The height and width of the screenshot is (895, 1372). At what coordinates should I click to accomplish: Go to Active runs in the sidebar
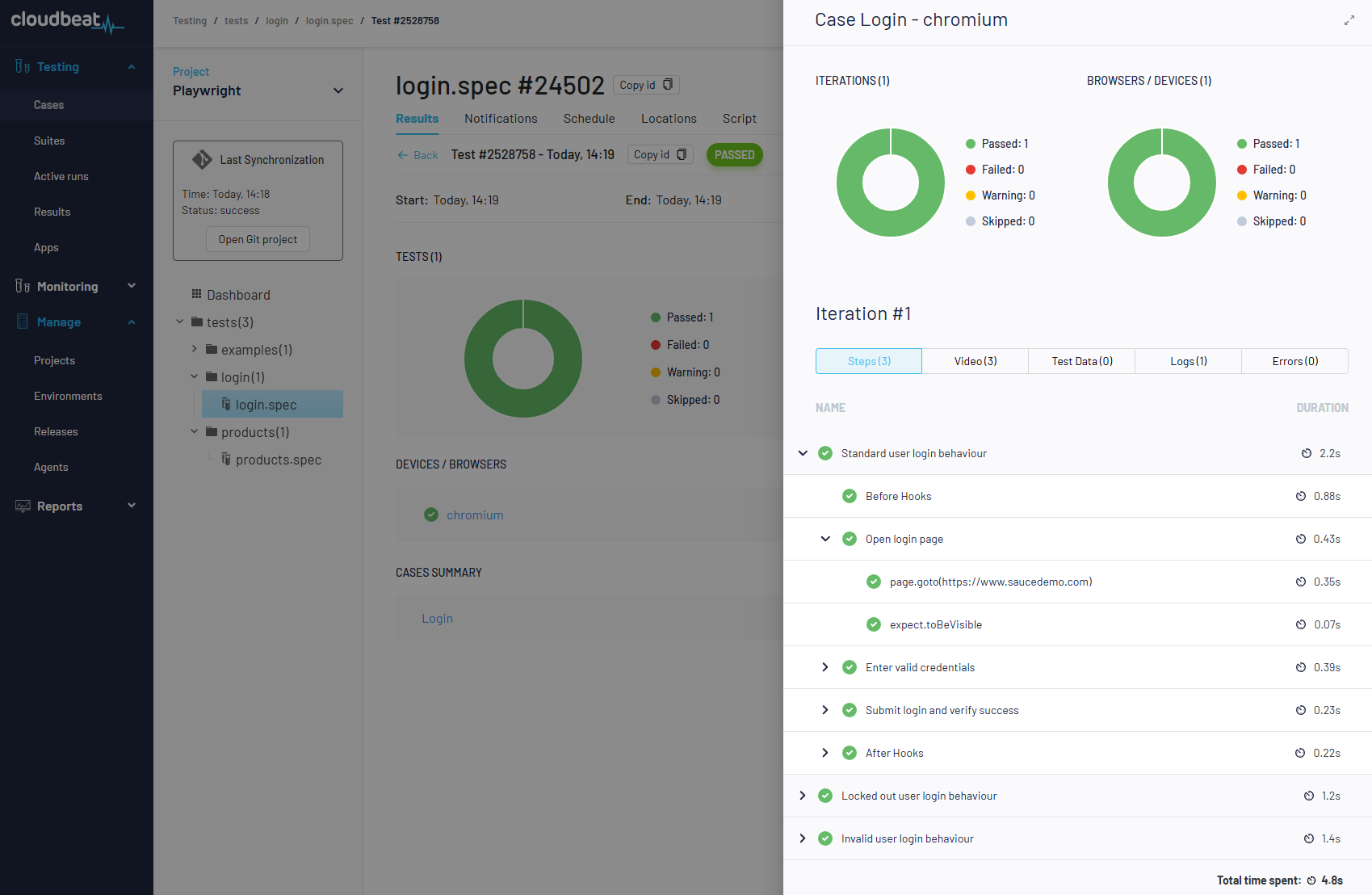[x=61, y=176]
